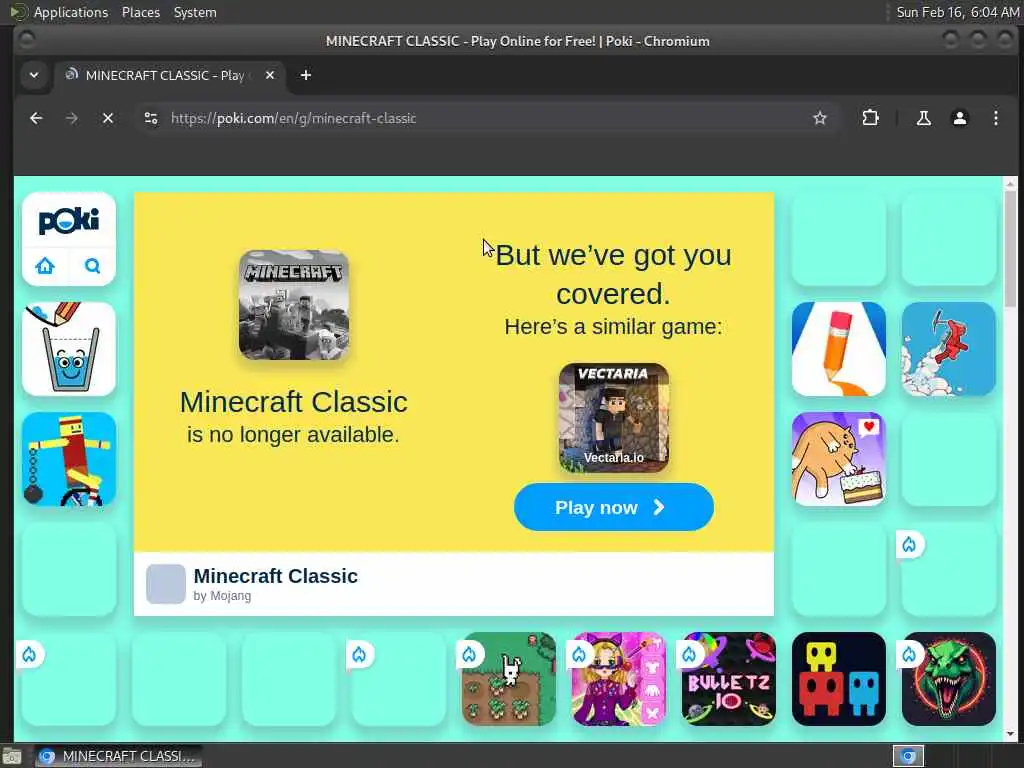This screenshot has width=1024, height=768.
Task: Open the cat and cake game thumbnail
Action: [x=839, y=459]
